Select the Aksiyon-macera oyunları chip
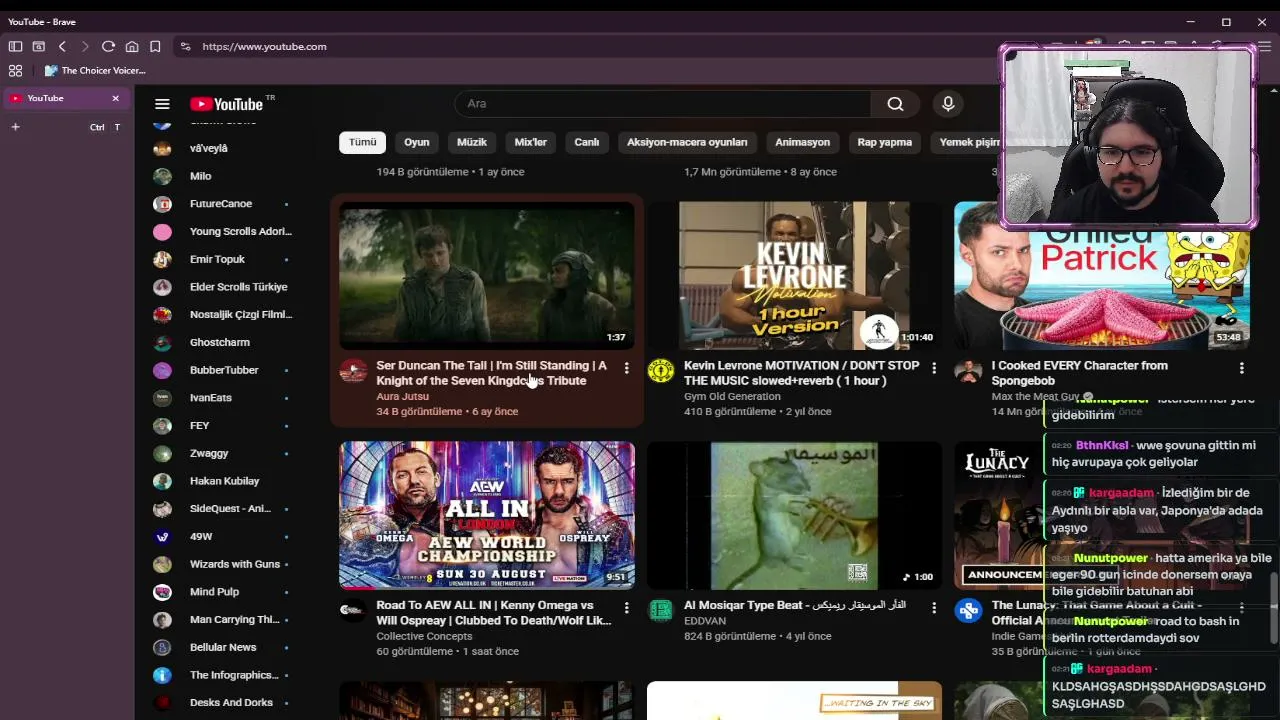 (687, 142)
